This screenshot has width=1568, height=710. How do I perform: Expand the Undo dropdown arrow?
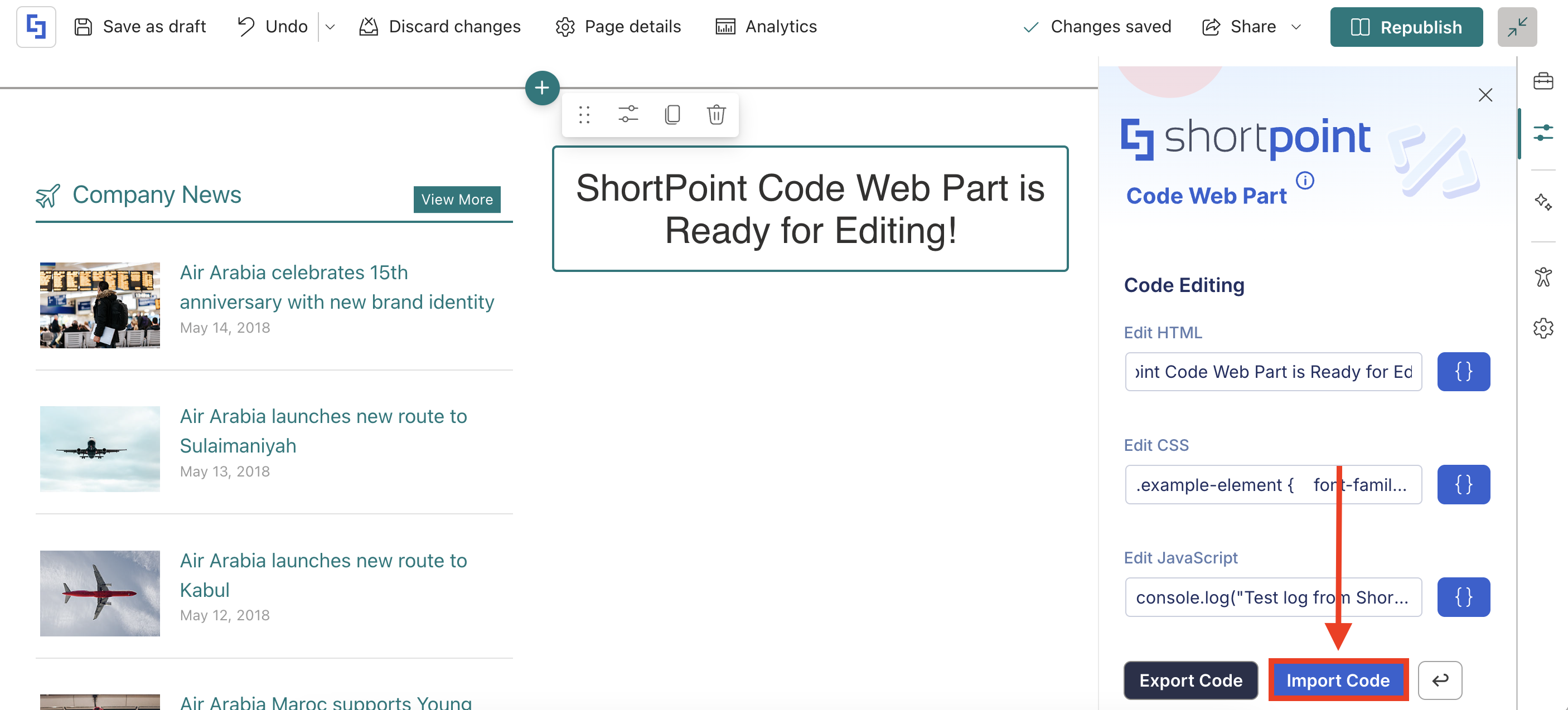[x=330, y=27]
